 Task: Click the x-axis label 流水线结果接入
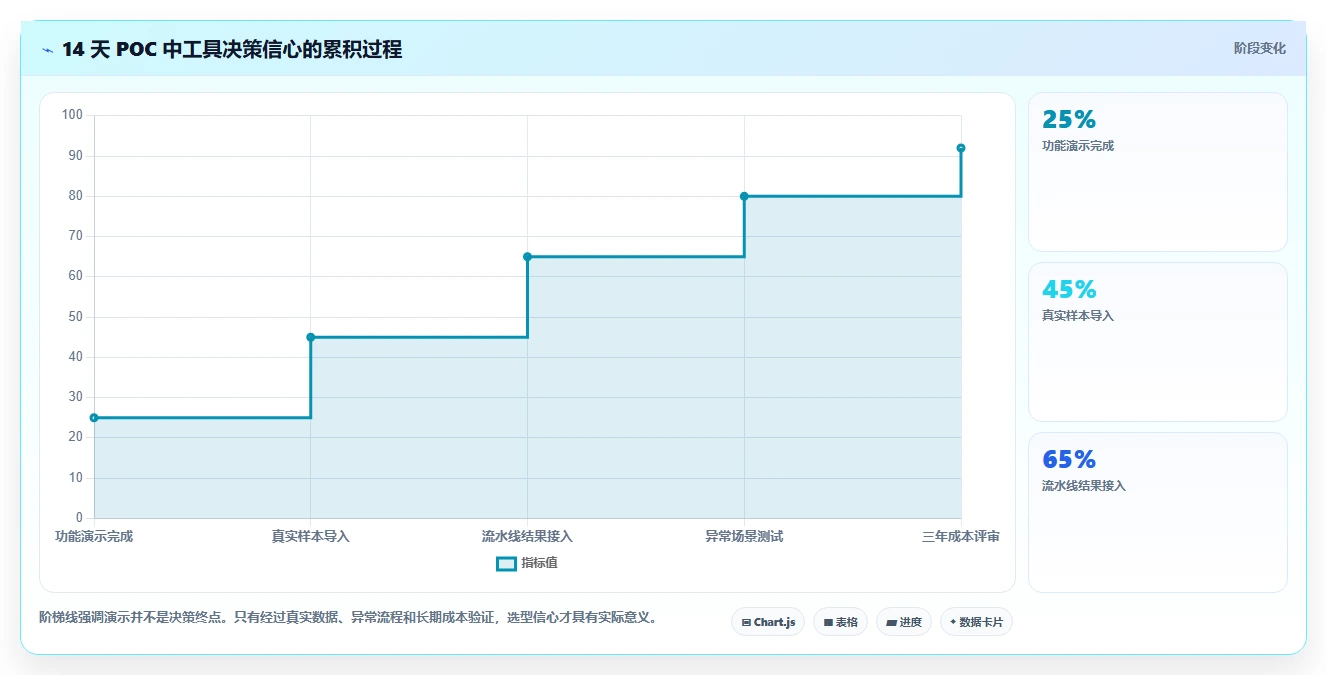[x=527, y=537]
